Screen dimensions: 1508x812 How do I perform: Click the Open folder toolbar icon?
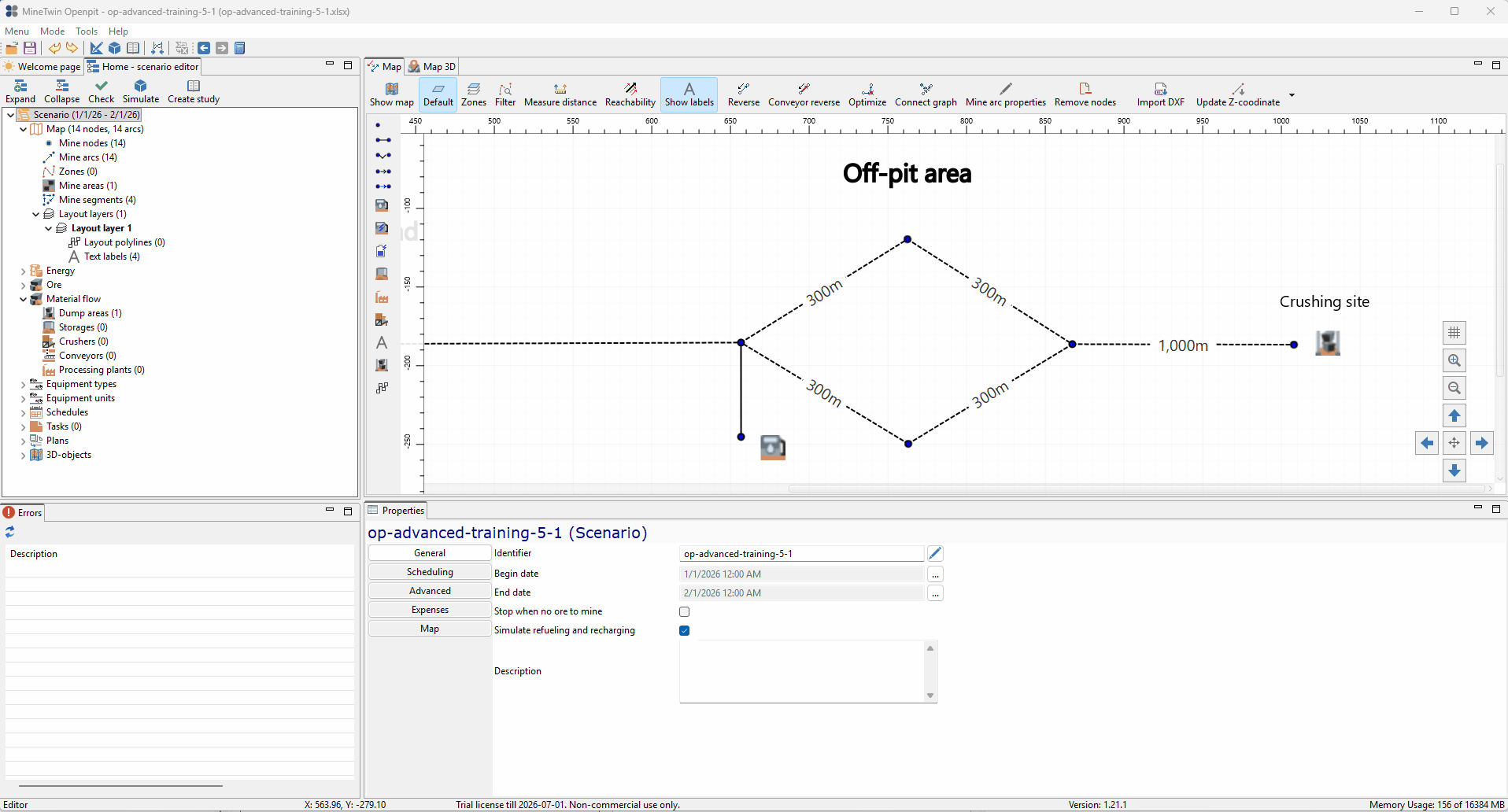(12, 48)
